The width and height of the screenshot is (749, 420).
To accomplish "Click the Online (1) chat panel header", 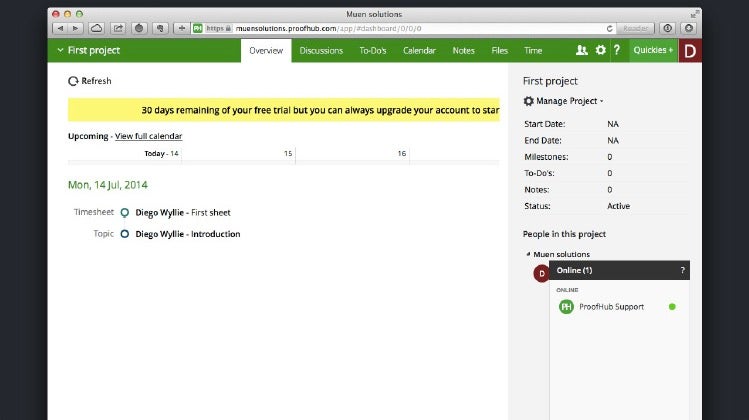I will pos(619,270).
